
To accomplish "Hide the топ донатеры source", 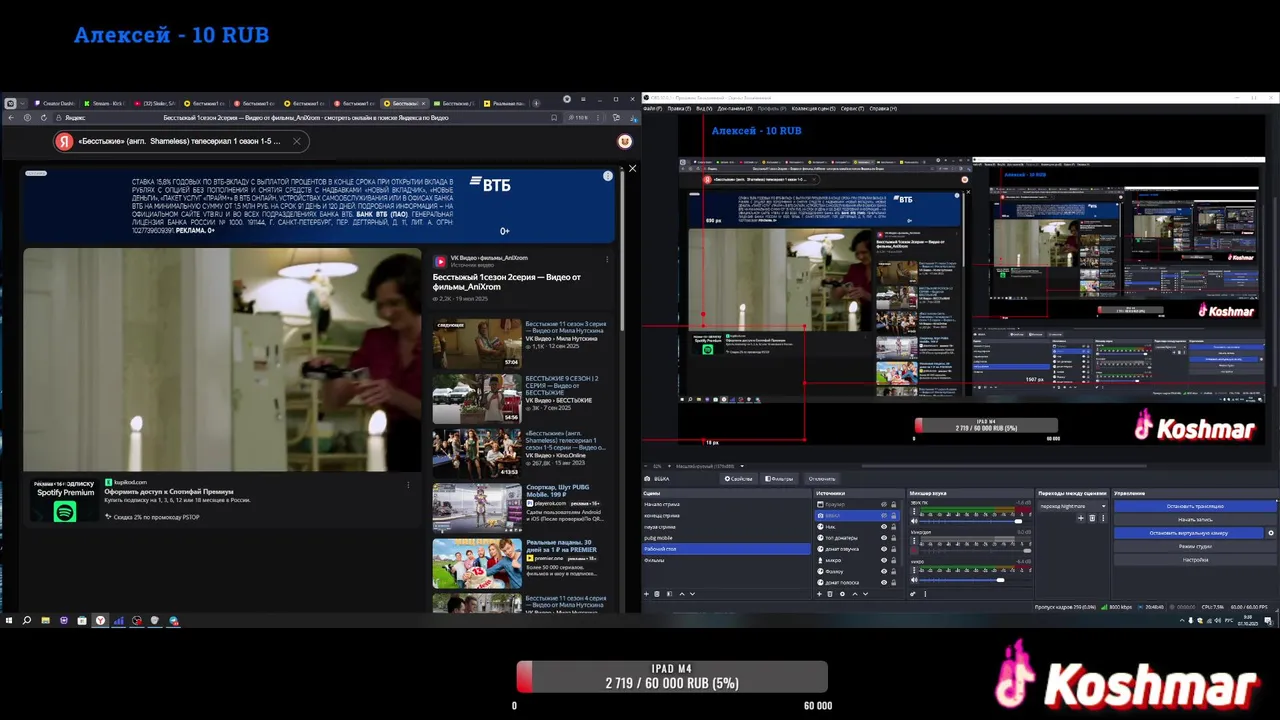I will coord(884,538).
